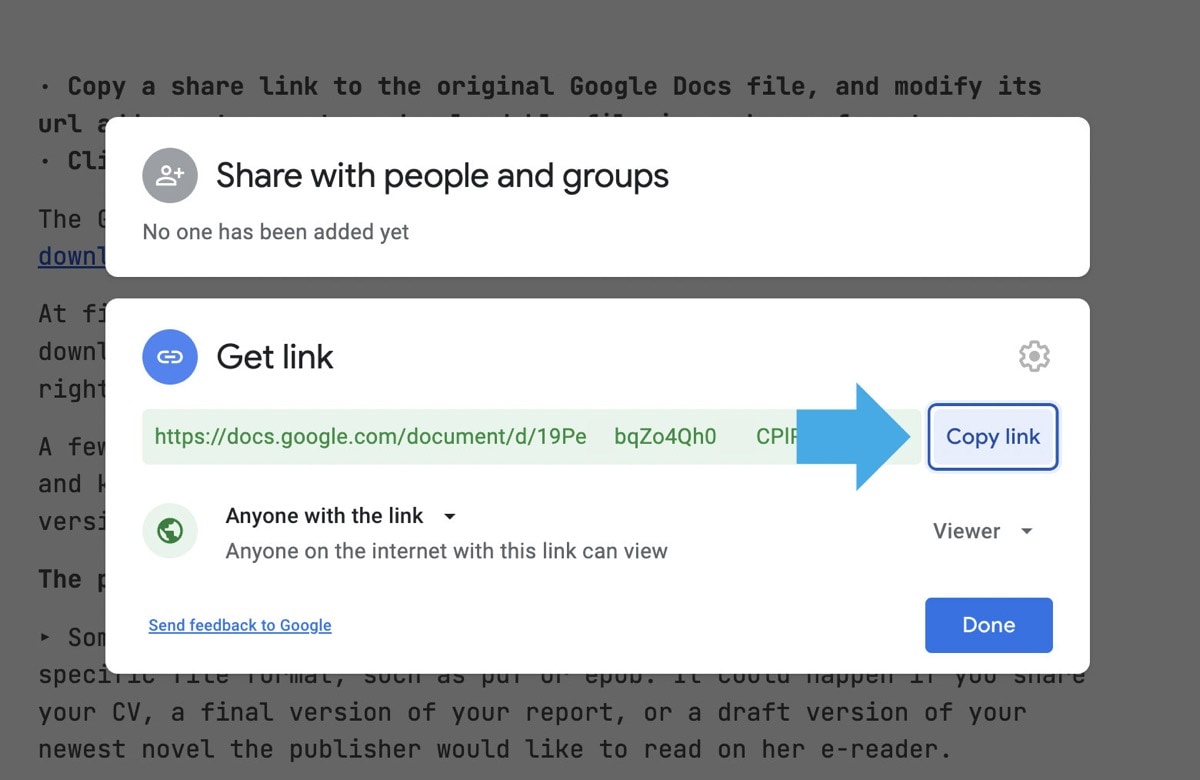Screen dimensions: 1200x780
Task: Click the large blue arrow graphic
Action: 855,436
